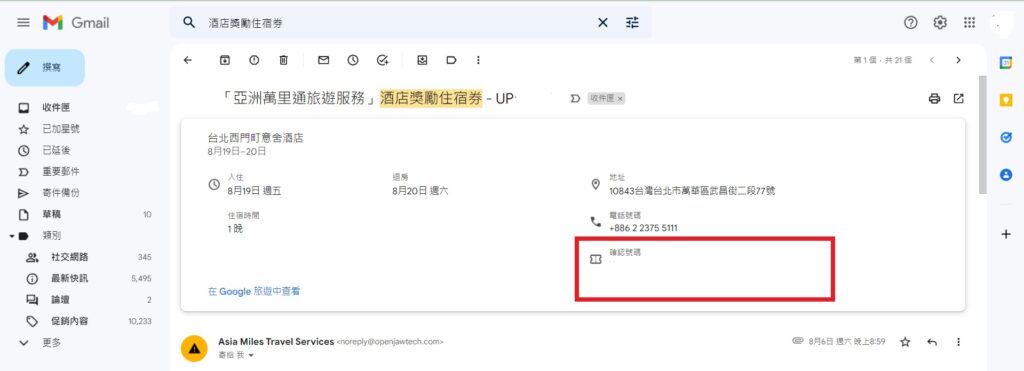Open Google Calendar side panel
The image size is (1024, 371).
coord(1006,63)
